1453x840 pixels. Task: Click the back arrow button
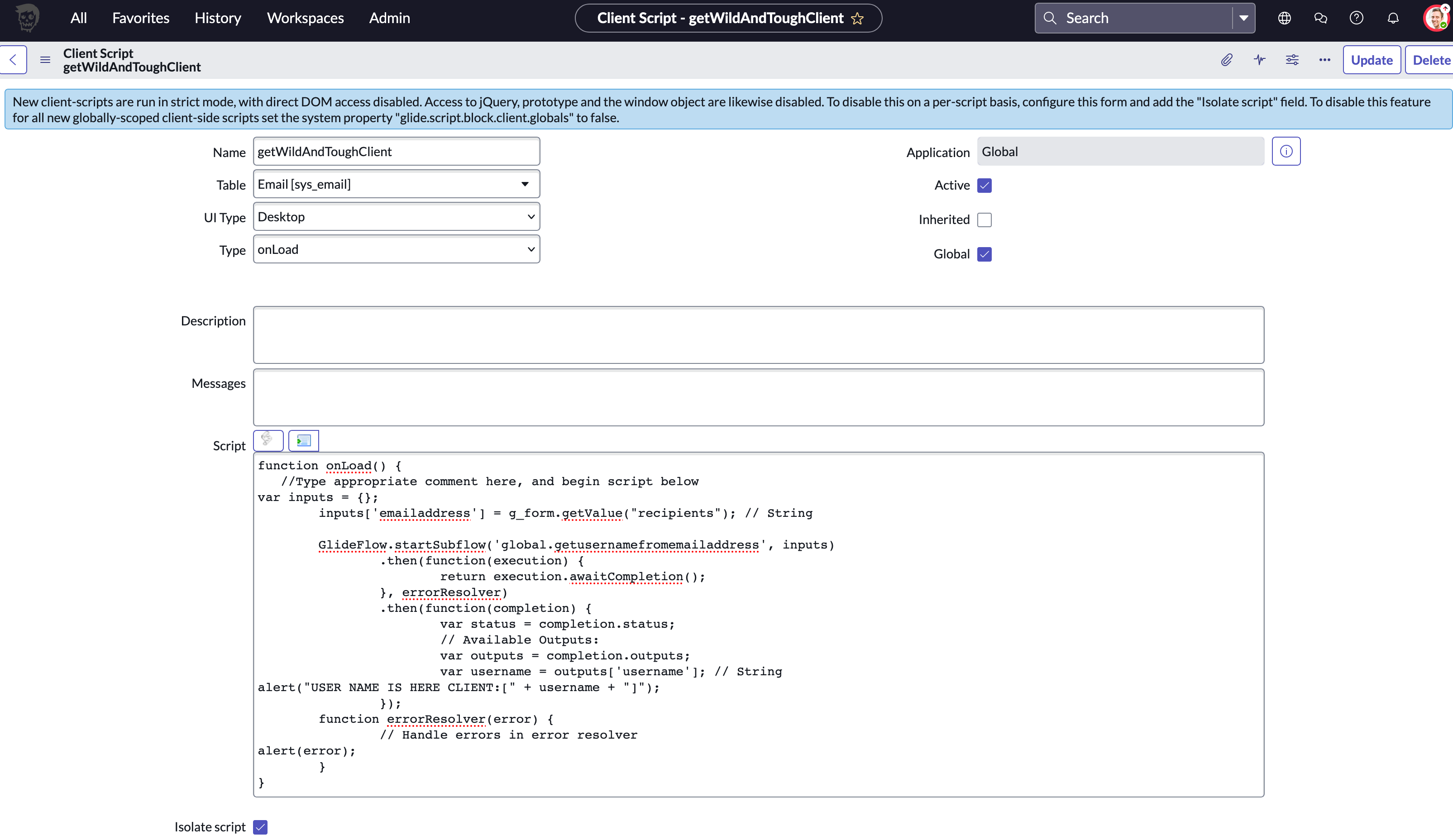pyautogui.click(x=13, y=60)
